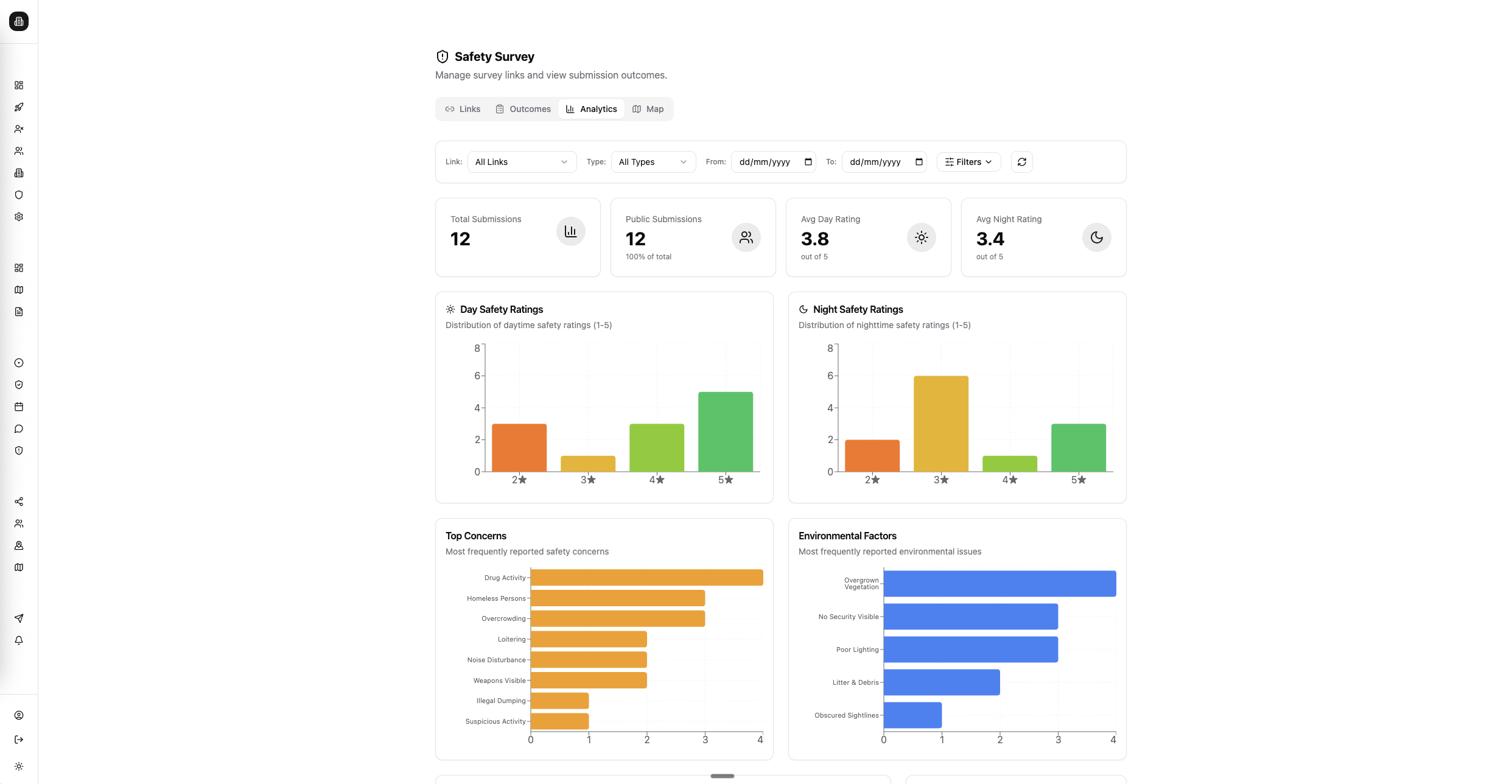Switch to the Outcomes tab
The image size is (1512, 784).
tap(522, 108)
